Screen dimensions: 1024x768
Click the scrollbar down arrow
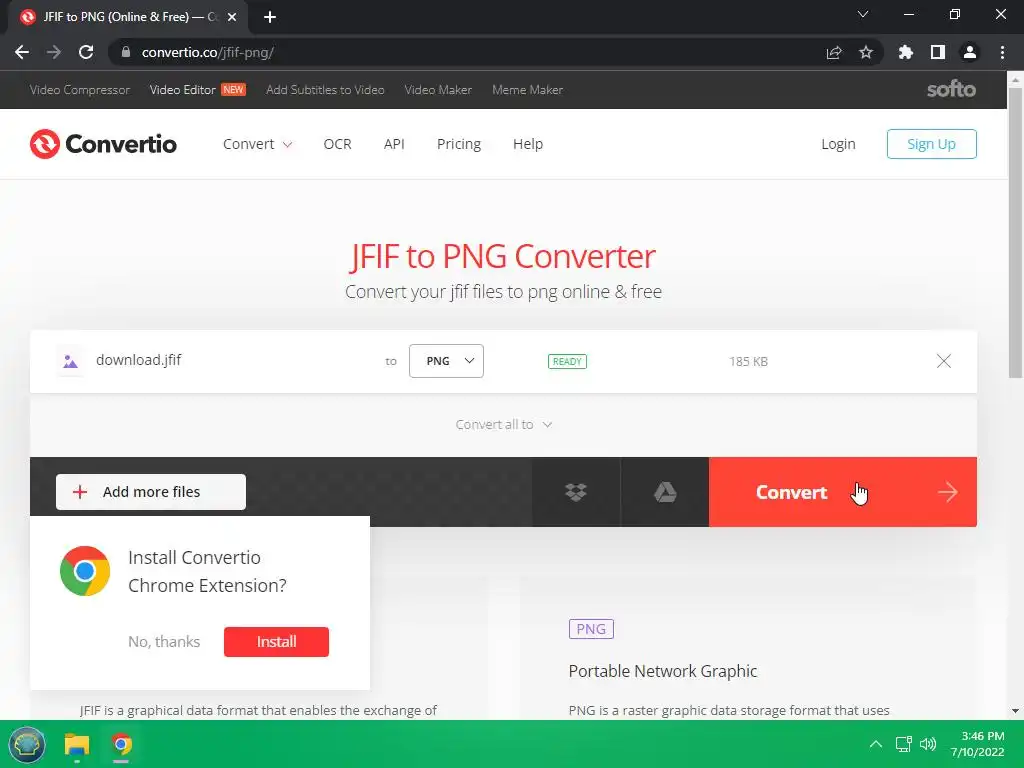[x=1015, y=711]
